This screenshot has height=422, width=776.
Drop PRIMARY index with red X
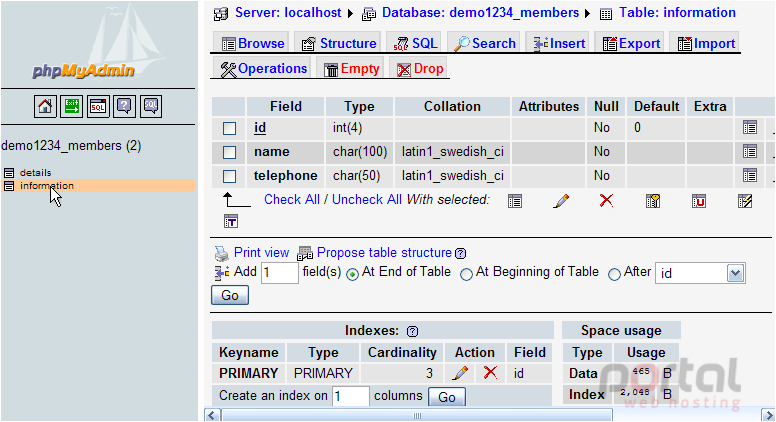click(x=490, y=373)
